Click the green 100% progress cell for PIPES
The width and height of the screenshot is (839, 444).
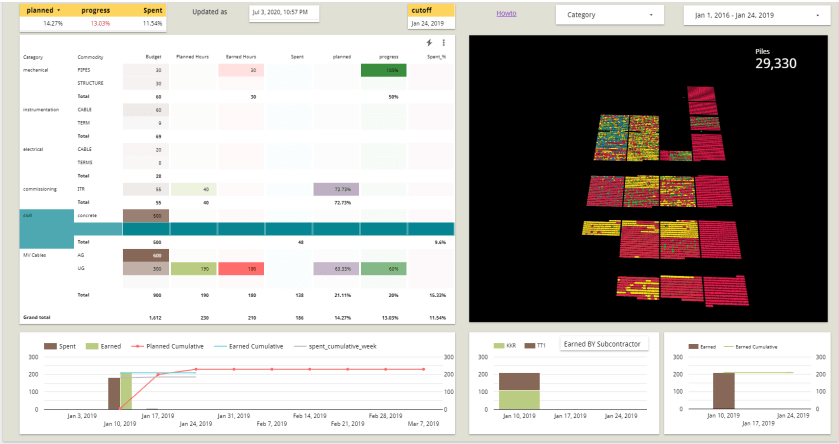[x=384, y=70]
